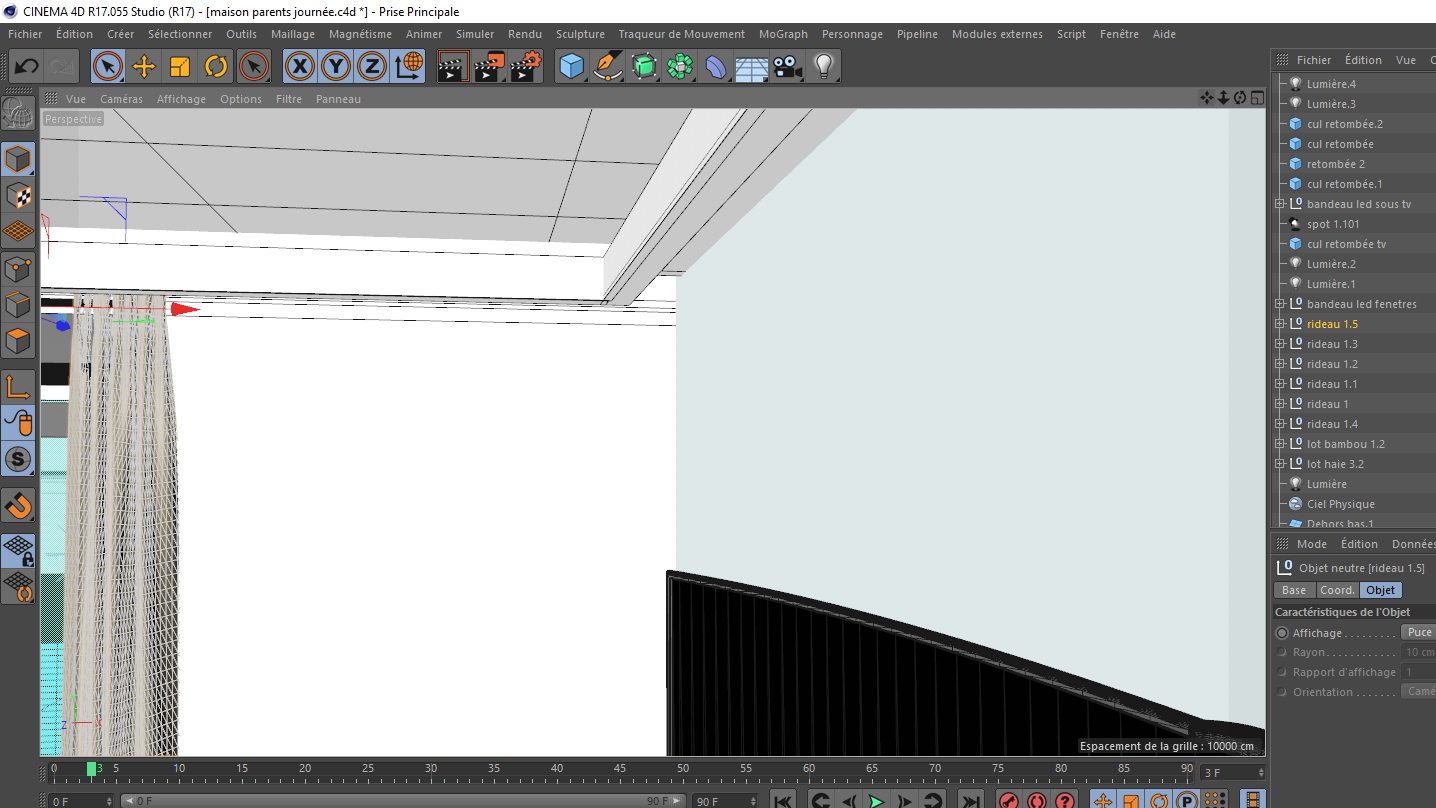Image resolution: width=1436 pixels, height=808 pixels.
Task: Open the viewport Caméras menu
Action: pos(121,99)
